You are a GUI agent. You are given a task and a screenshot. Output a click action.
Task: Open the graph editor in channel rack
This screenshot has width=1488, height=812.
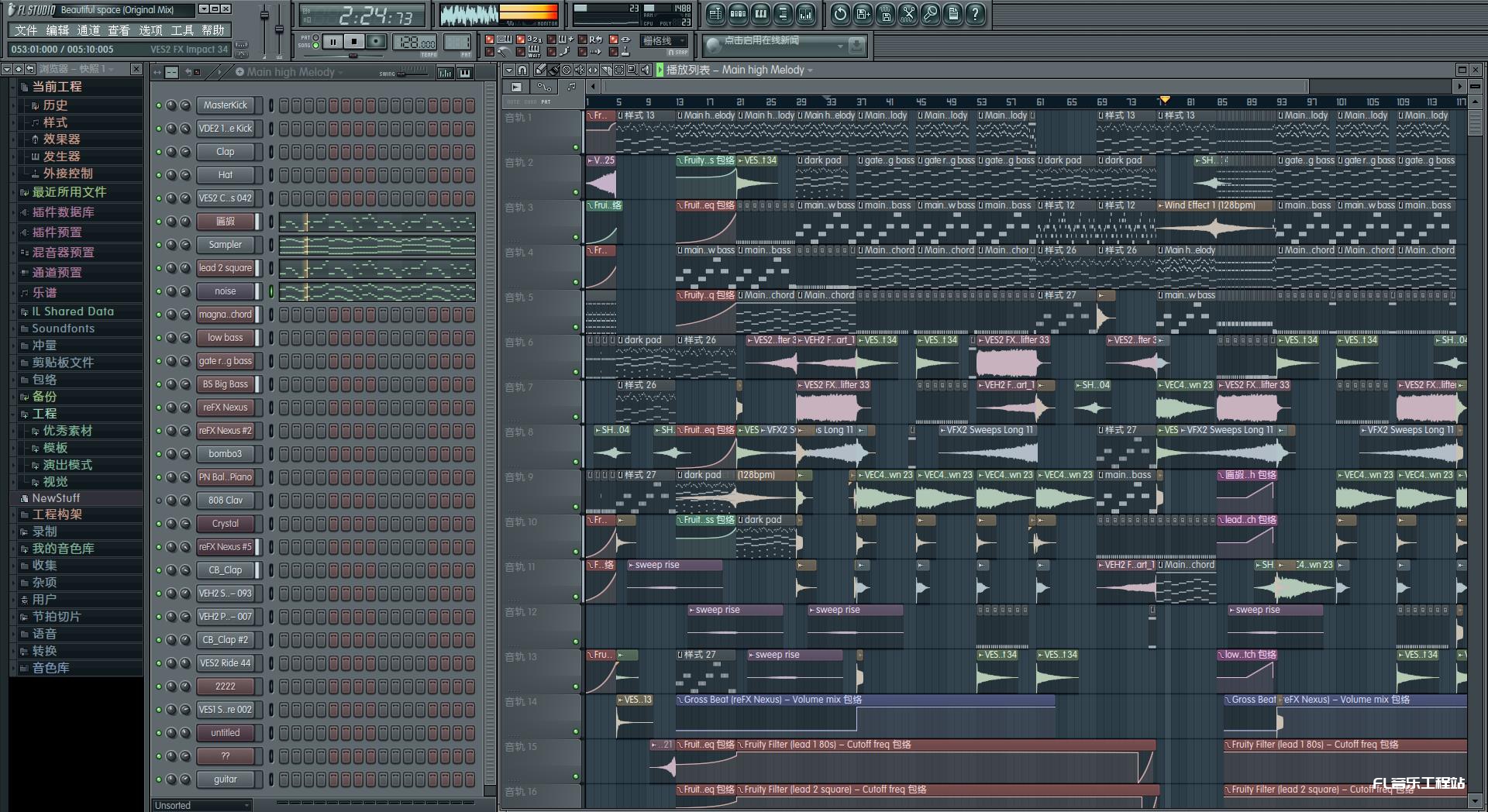(x=446, y=73)
